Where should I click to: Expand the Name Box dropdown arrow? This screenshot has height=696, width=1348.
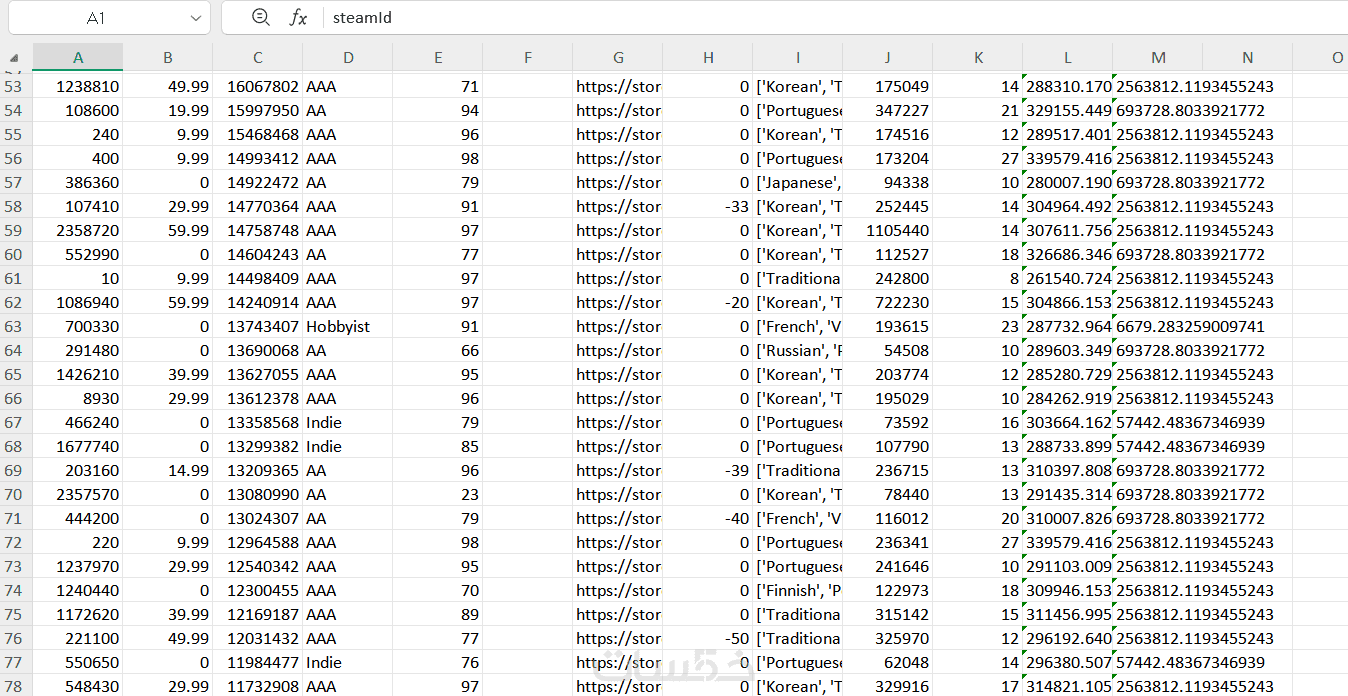(195, 18)
